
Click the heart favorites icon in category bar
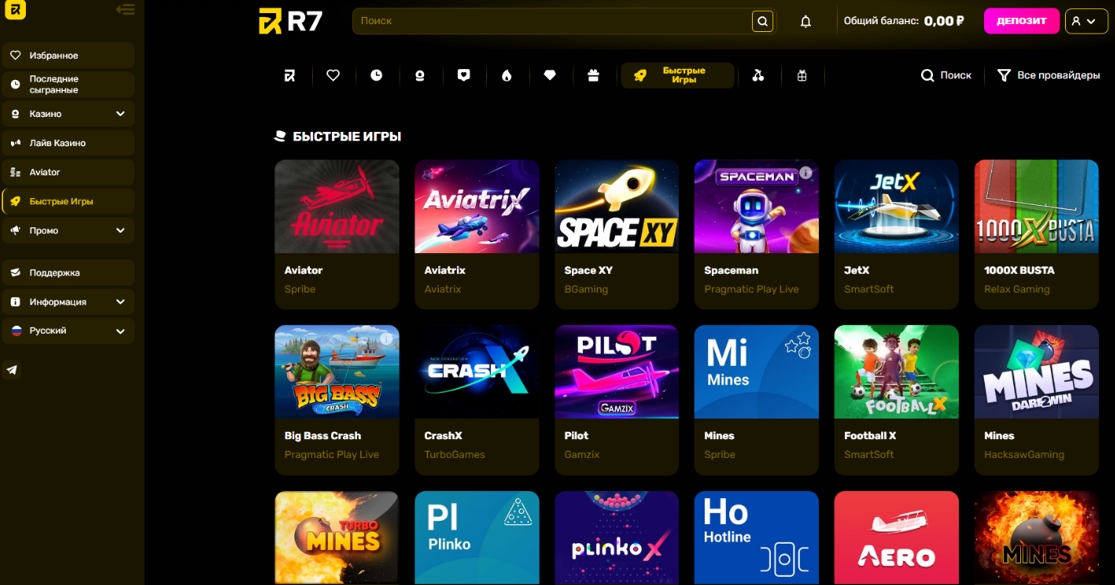[333, 75]
